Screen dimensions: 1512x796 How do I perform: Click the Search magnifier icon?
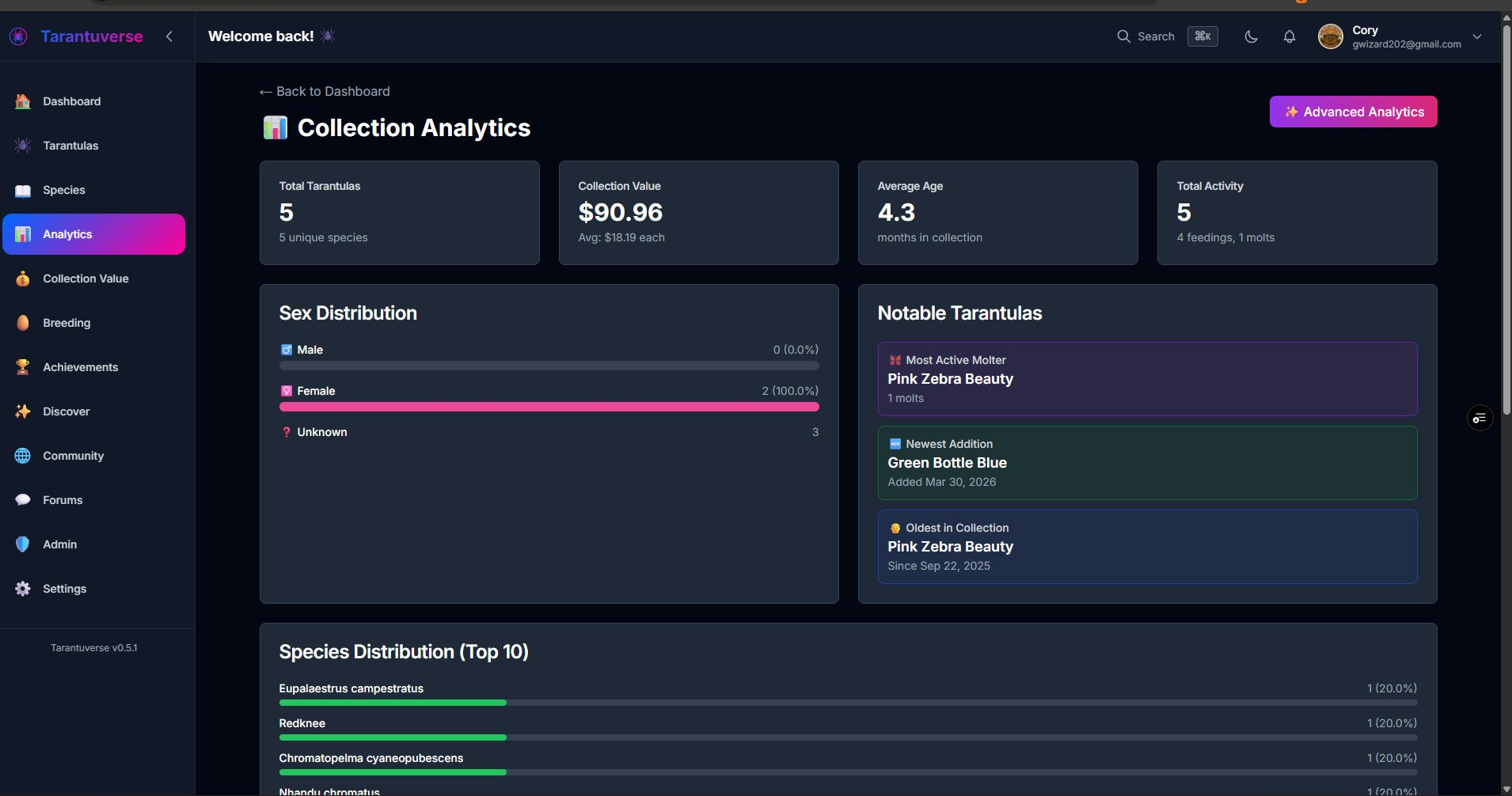pyautogui.click(x=1123, y=36)
